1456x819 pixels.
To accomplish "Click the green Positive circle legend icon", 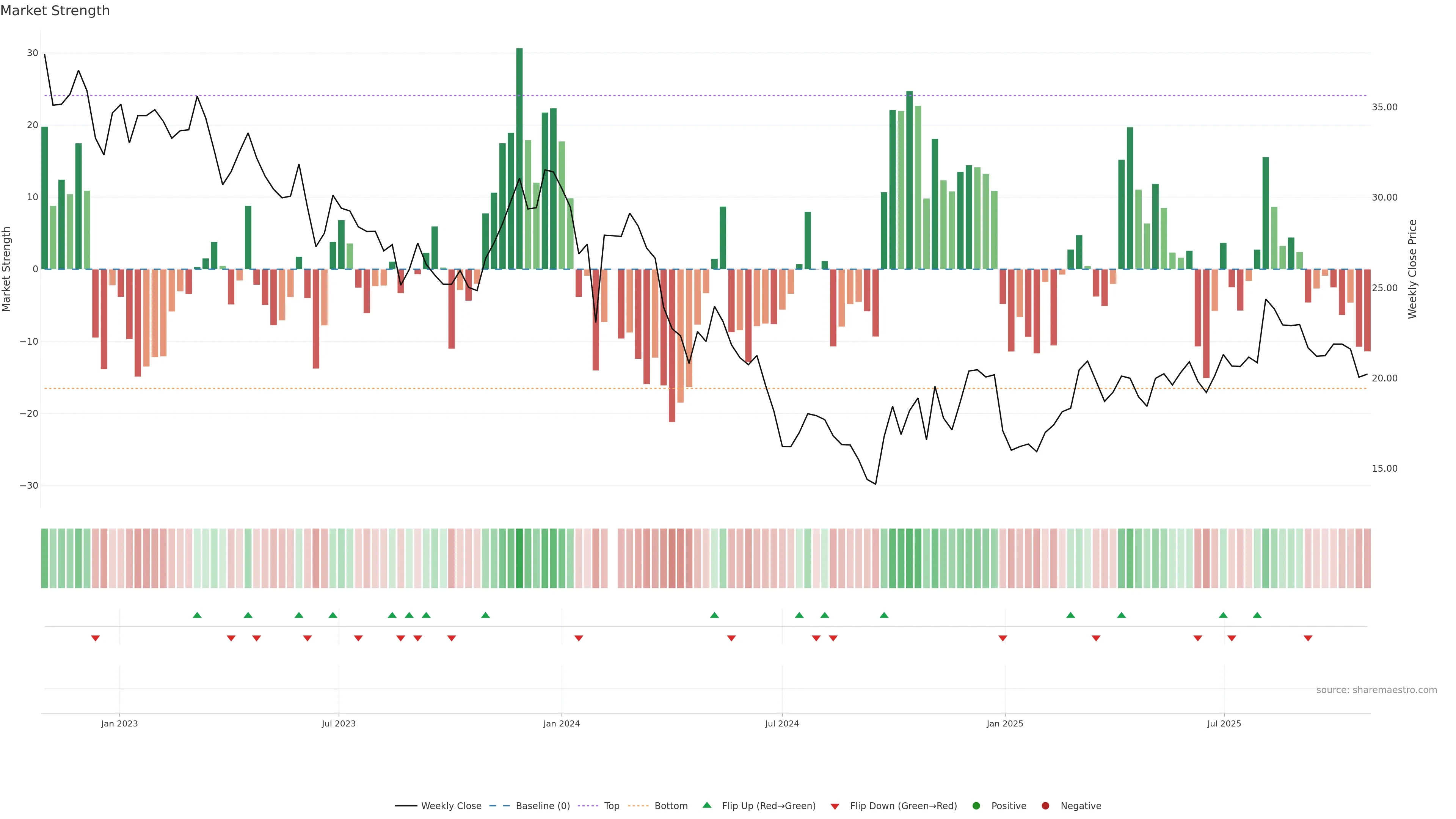I will click(x=976, y=805).
